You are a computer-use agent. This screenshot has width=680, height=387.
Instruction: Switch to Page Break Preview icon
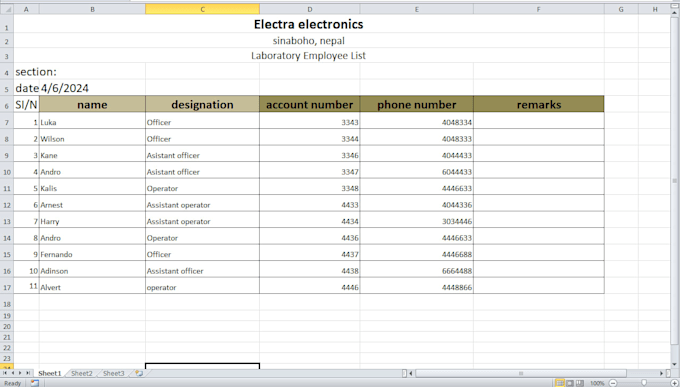click(579, 383)
